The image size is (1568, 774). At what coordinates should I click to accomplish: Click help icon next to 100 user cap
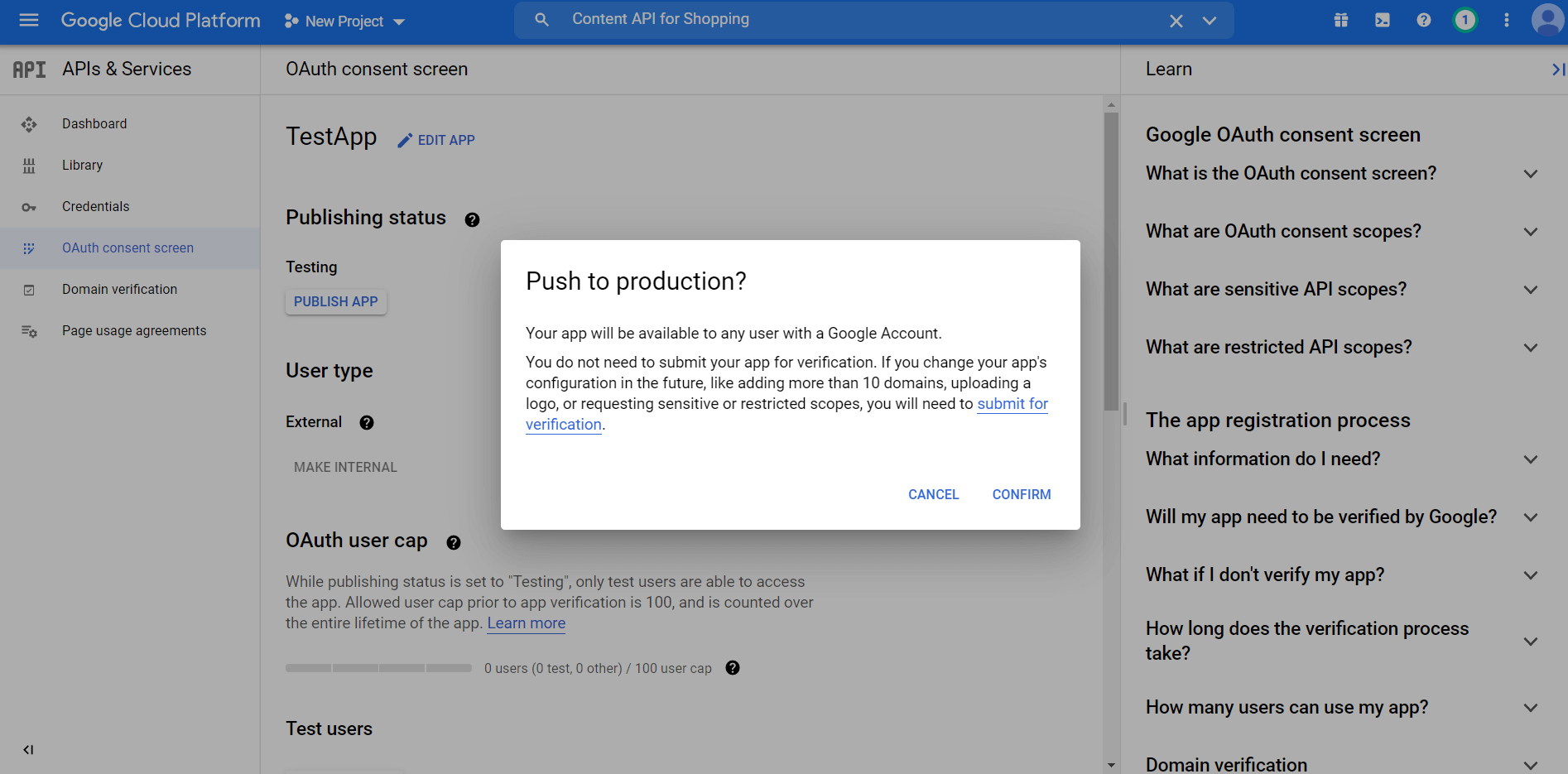click(733, 668)
